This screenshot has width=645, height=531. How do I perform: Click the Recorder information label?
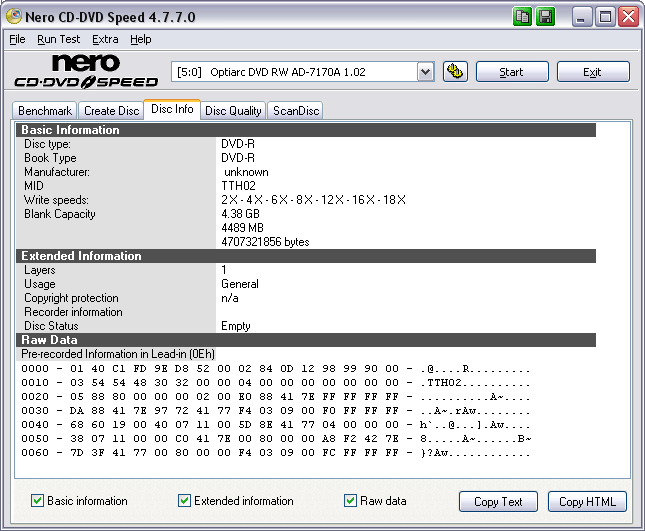point(73,312)
